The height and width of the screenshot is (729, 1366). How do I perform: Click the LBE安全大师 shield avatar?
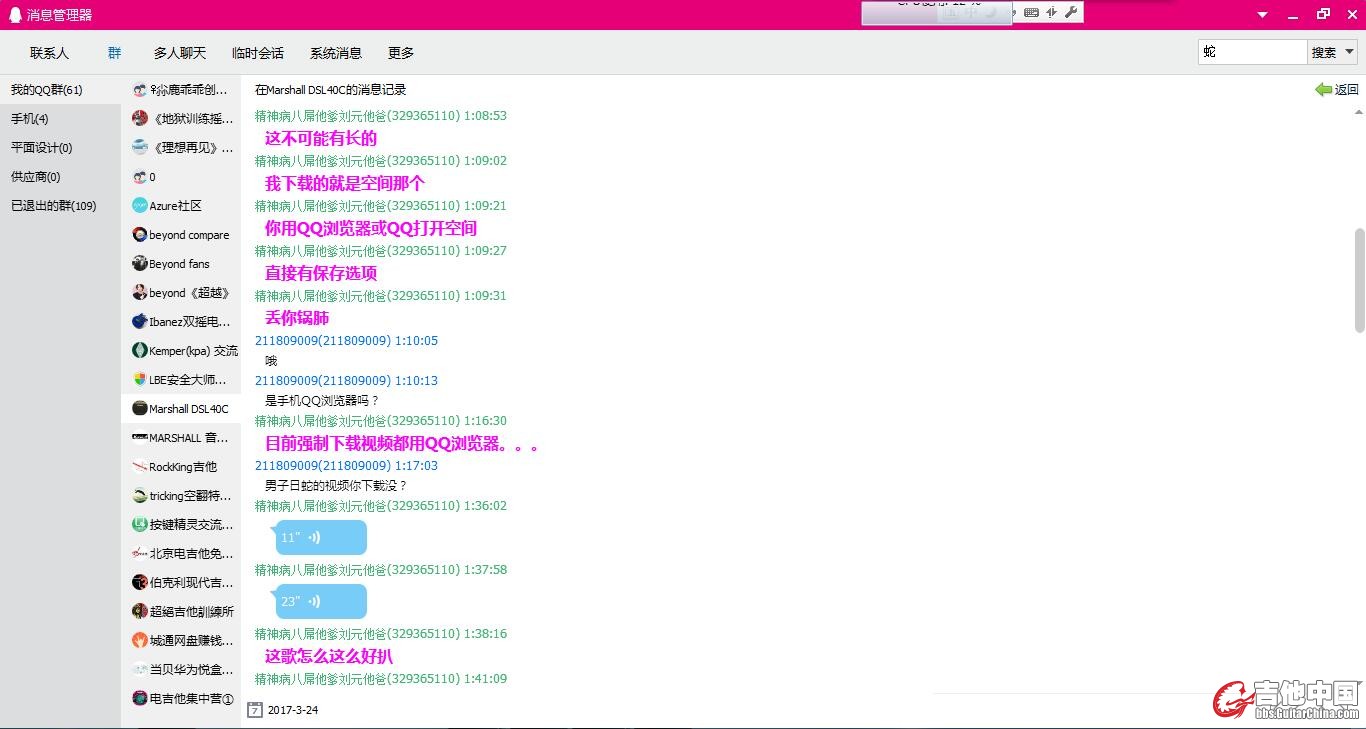pyautogui.click(x=140, y=380)
